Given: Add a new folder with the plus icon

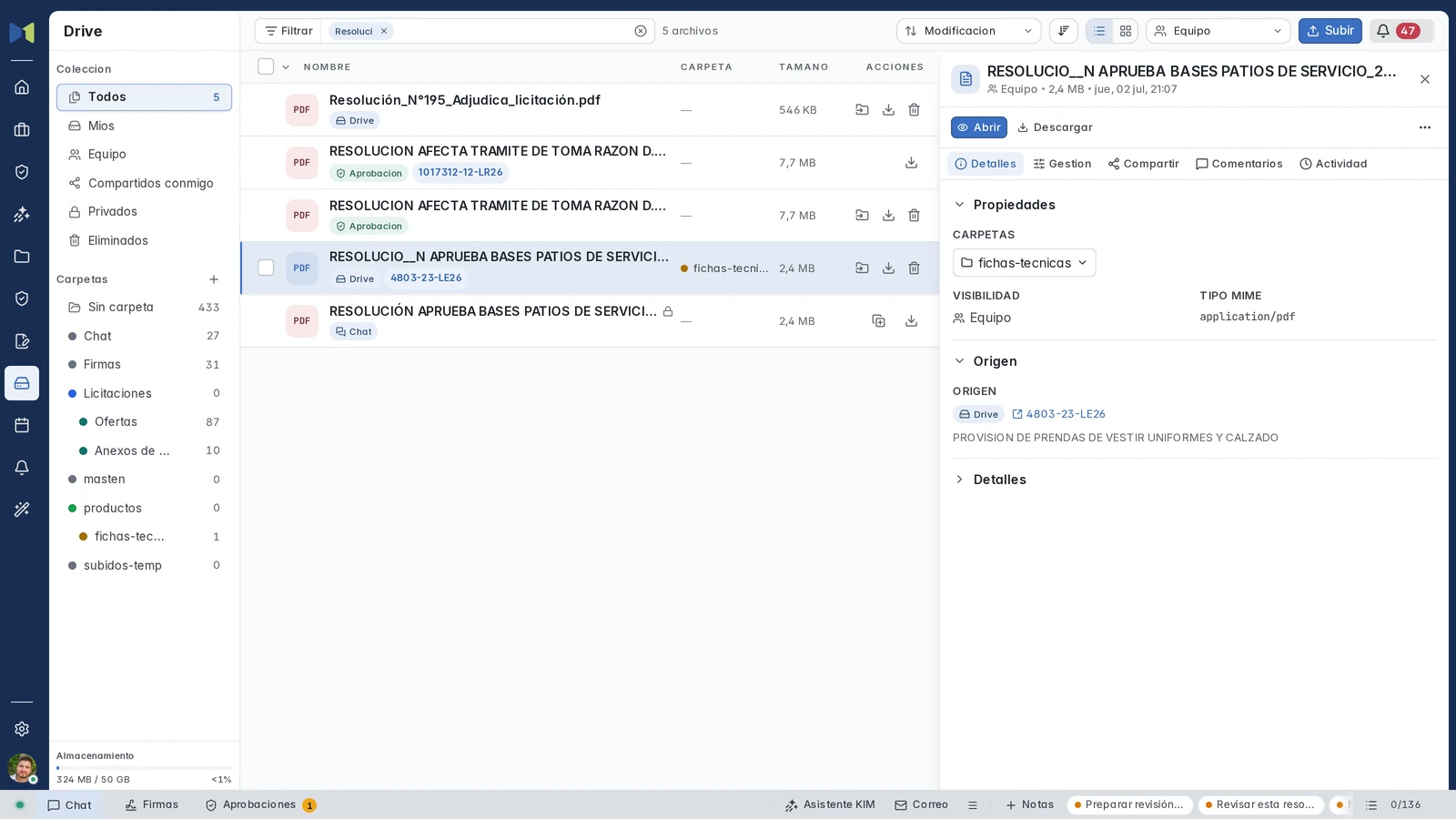Looking at the screenshot, I should 214,279.
